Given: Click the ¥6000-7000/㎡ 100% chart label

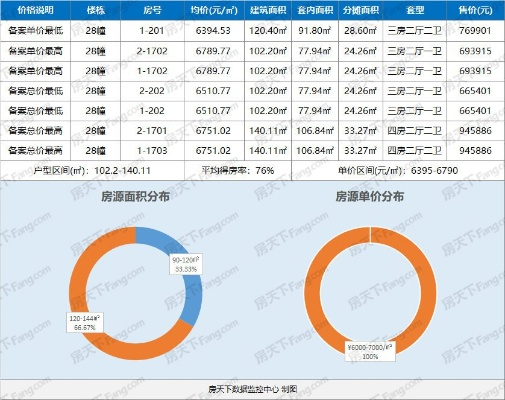Looking at the screenshot, I should [370, 352].
